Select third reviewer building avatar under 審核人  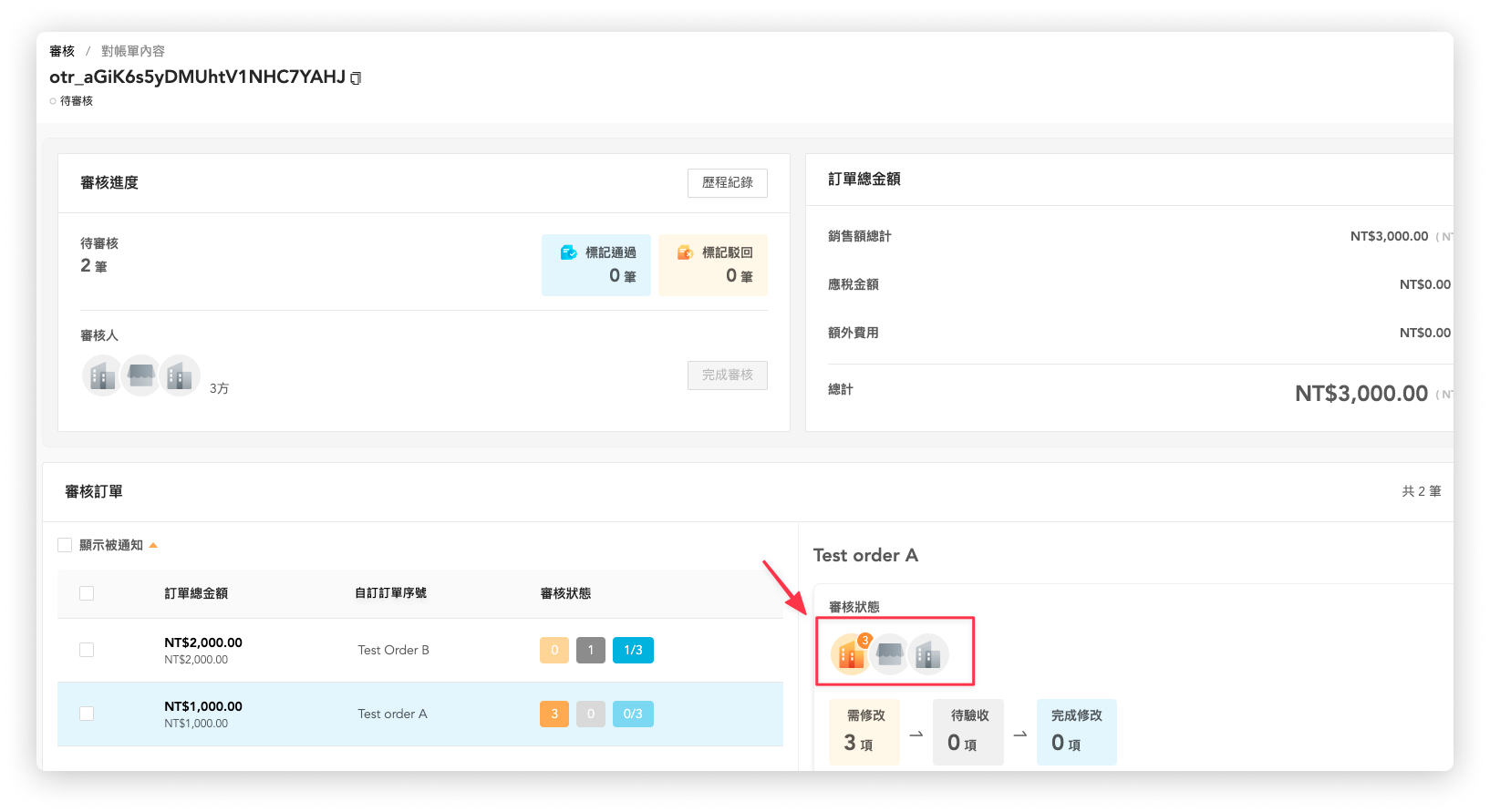pyautogui.click(x=180, y=375)
